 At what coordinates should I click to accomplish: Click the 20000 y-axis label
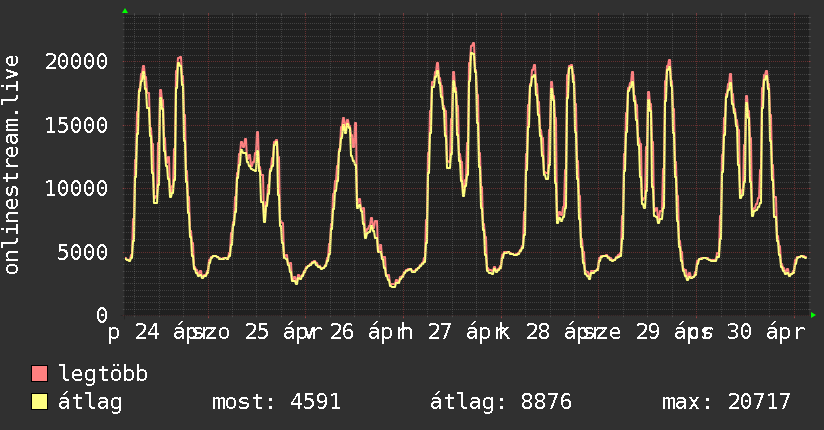pos(77,62)
